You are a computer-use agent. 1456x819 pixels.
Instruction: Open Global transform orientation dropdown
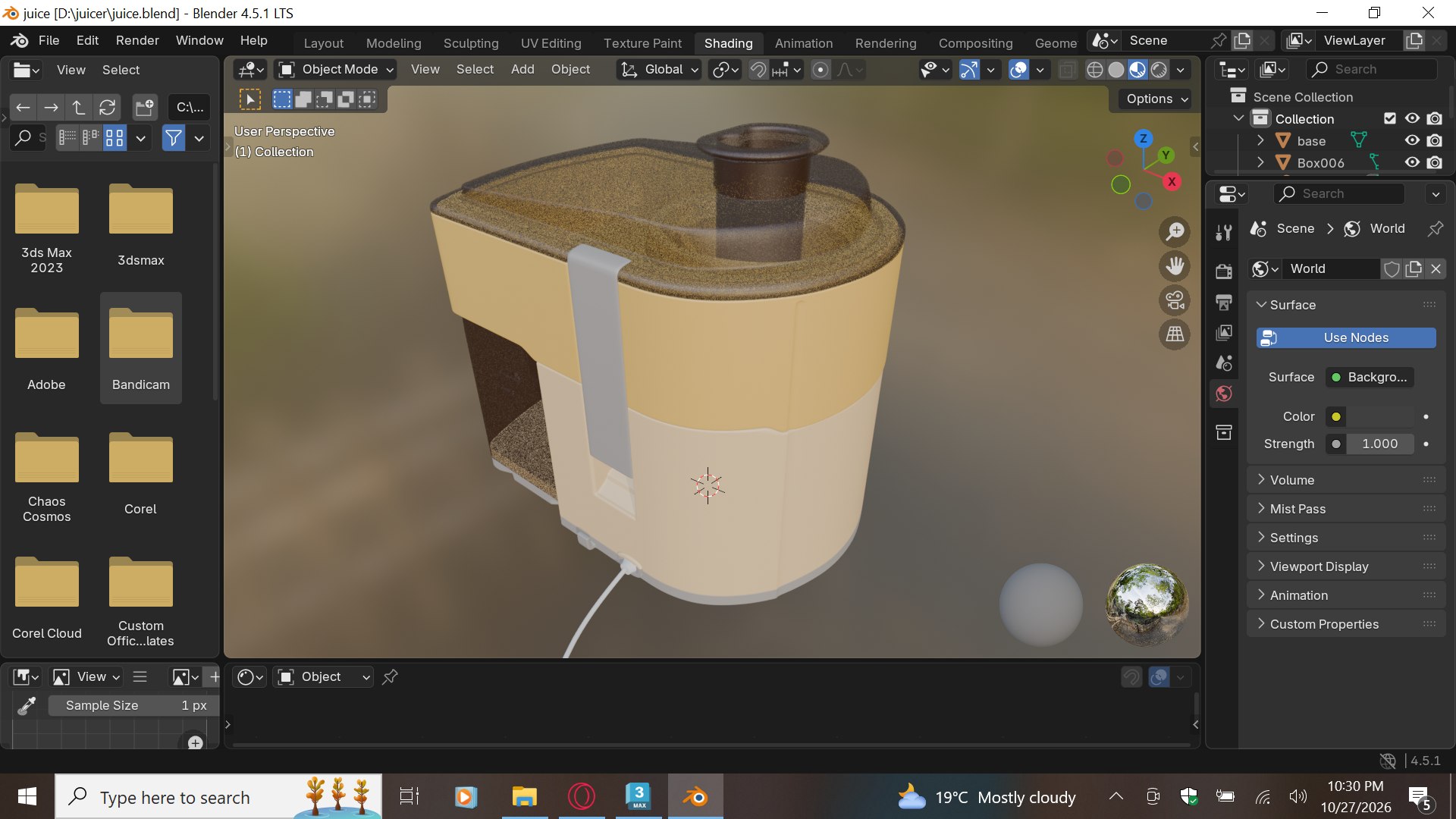(x=659, y=70)
